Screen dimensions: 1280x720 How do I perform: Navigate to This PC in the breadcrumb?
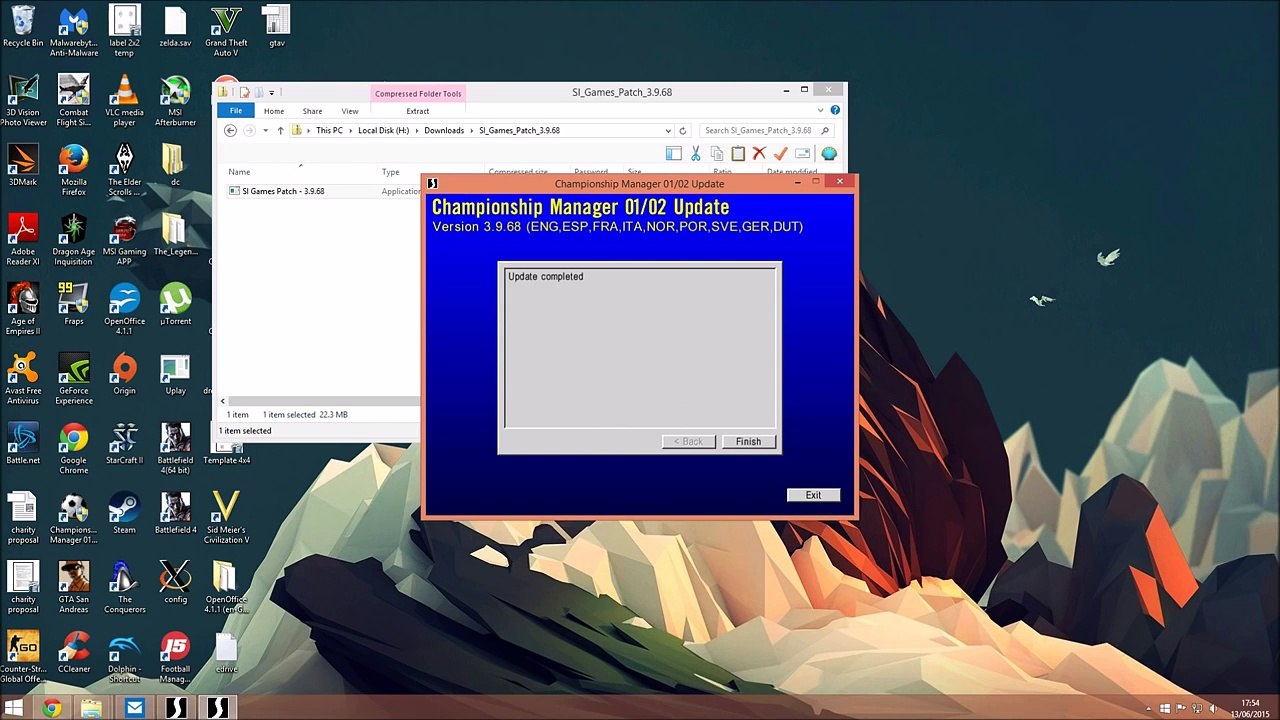coord(329,131)
